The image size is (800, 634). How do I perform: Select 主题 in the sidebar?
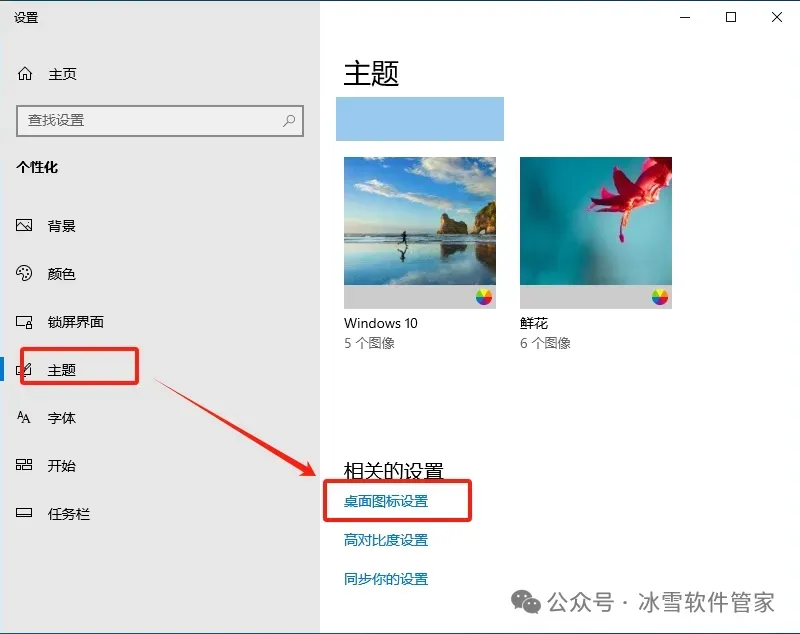[62, 370]
